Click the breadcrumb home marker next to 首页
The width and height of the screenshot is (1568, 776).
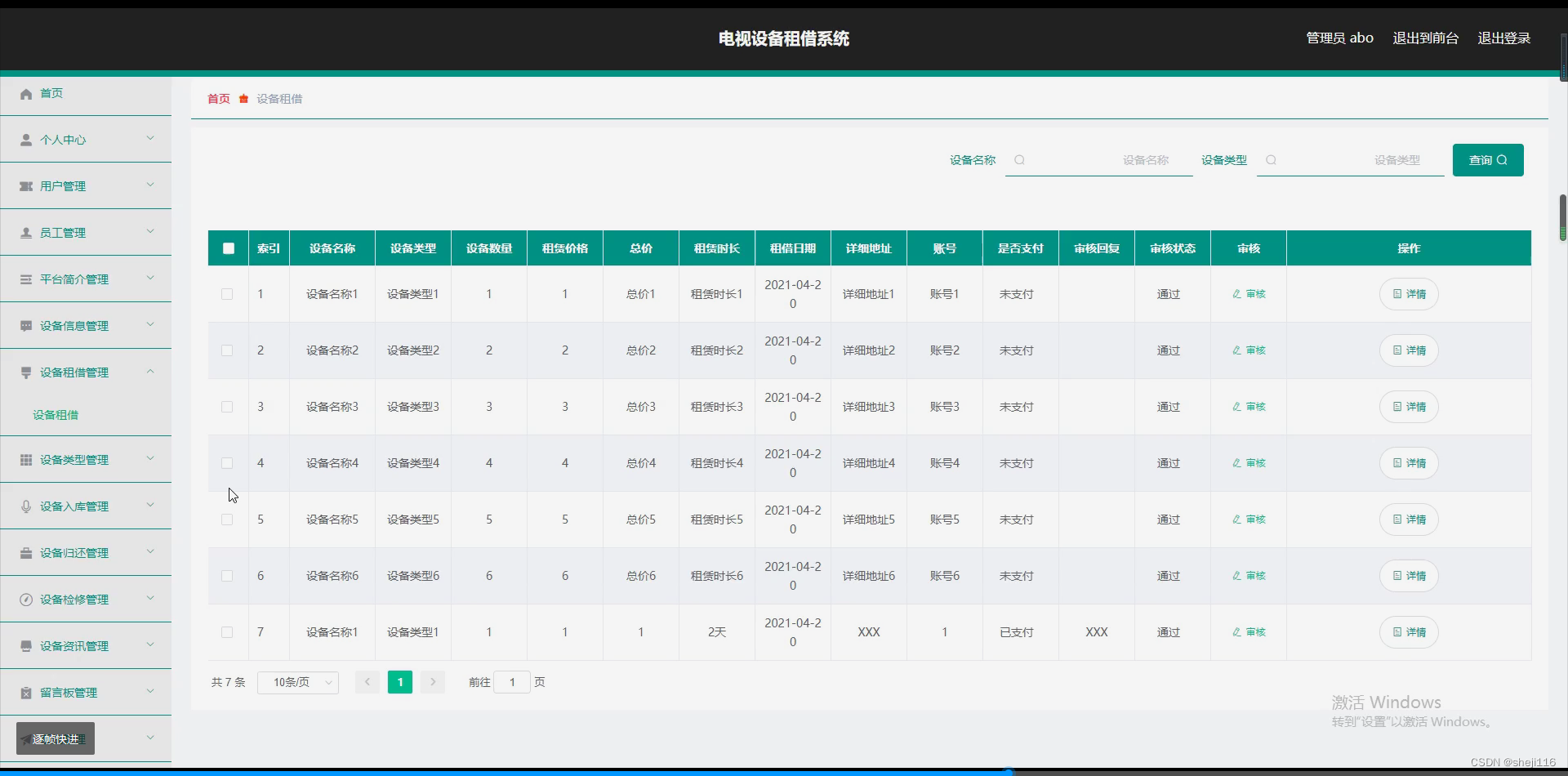point(243,98)
